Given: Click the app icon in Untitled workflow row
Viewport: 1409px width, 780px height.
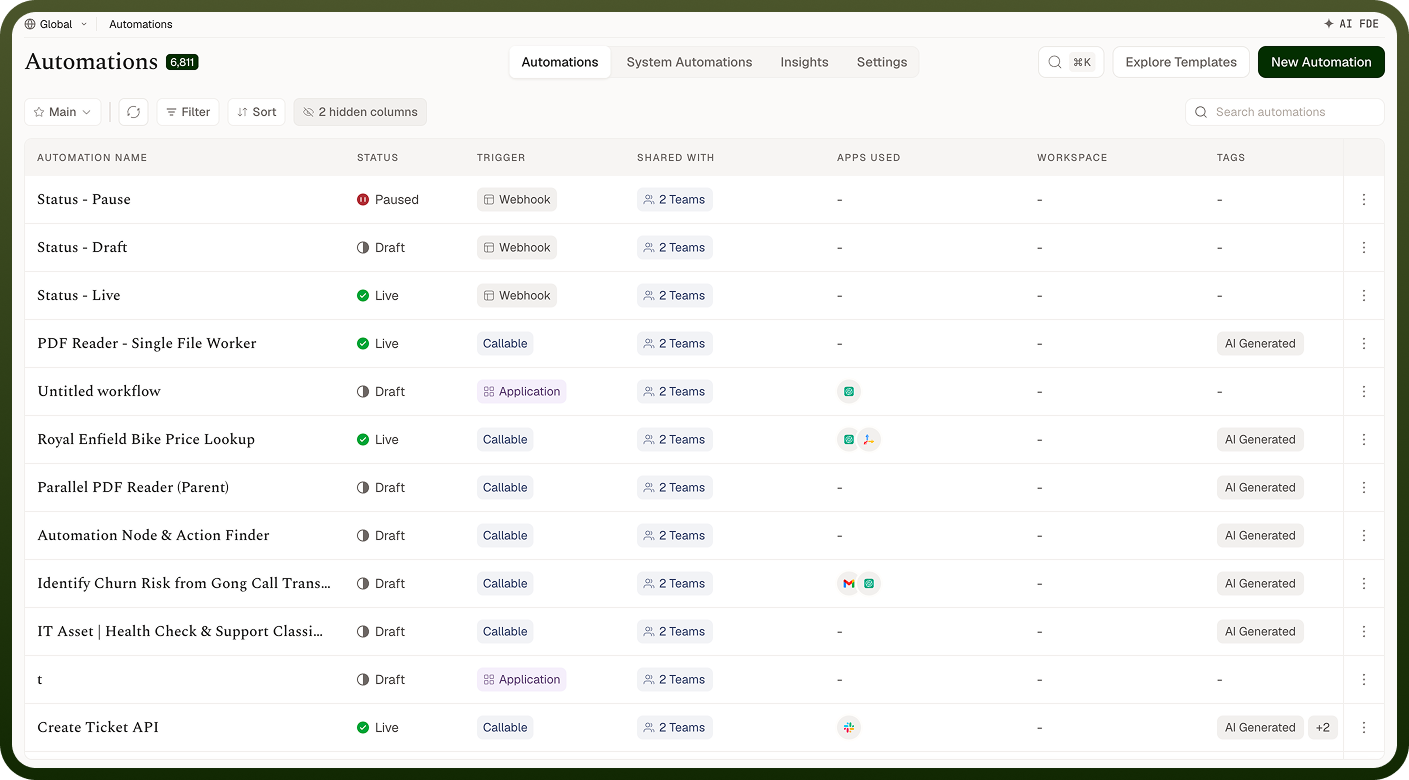Looking at the screenshot, I should coord(849,392).
